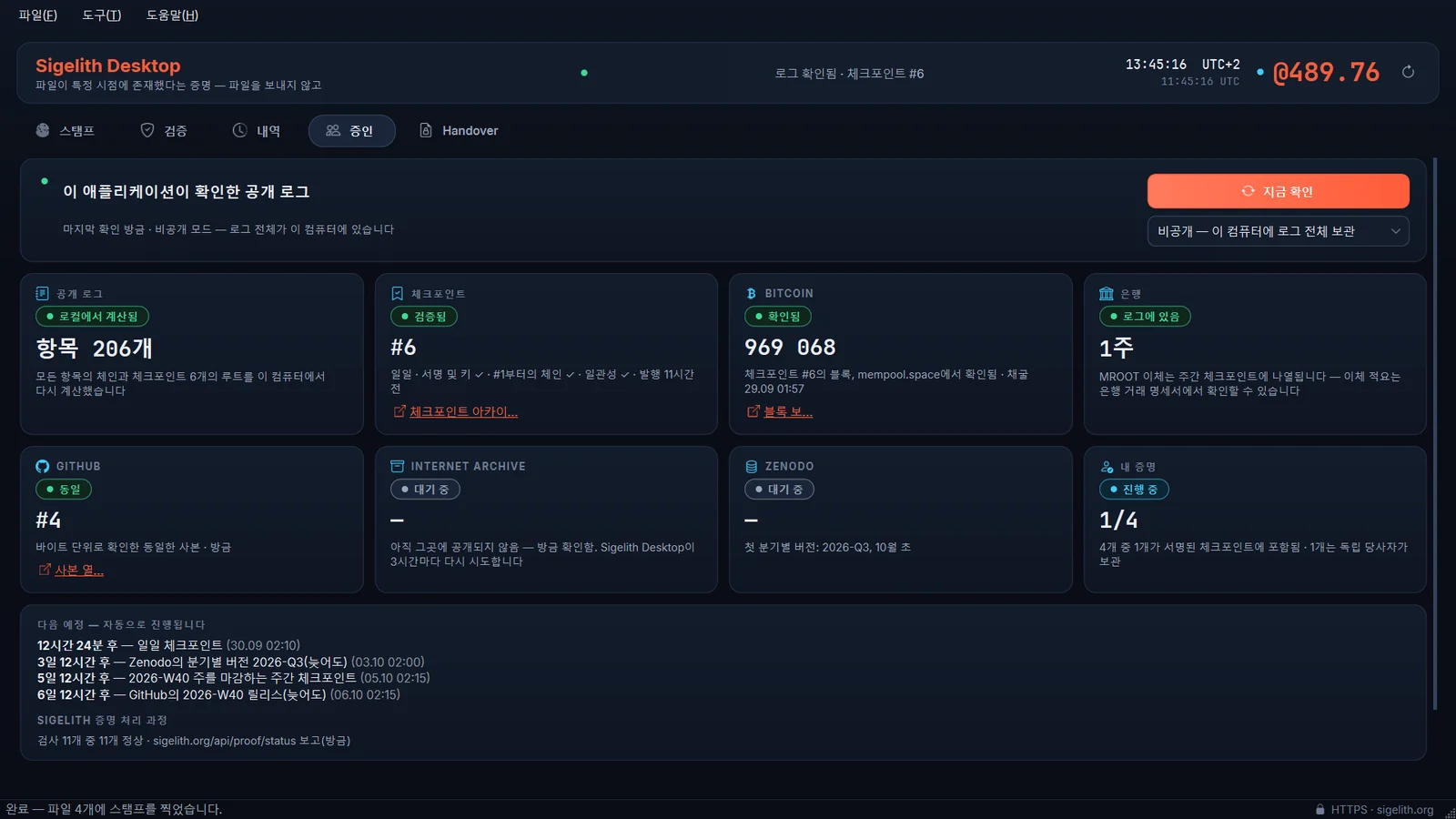
Task: Click the vertical scrollbar on the right
Action: pyautogui.click(x=1435, y=434)
